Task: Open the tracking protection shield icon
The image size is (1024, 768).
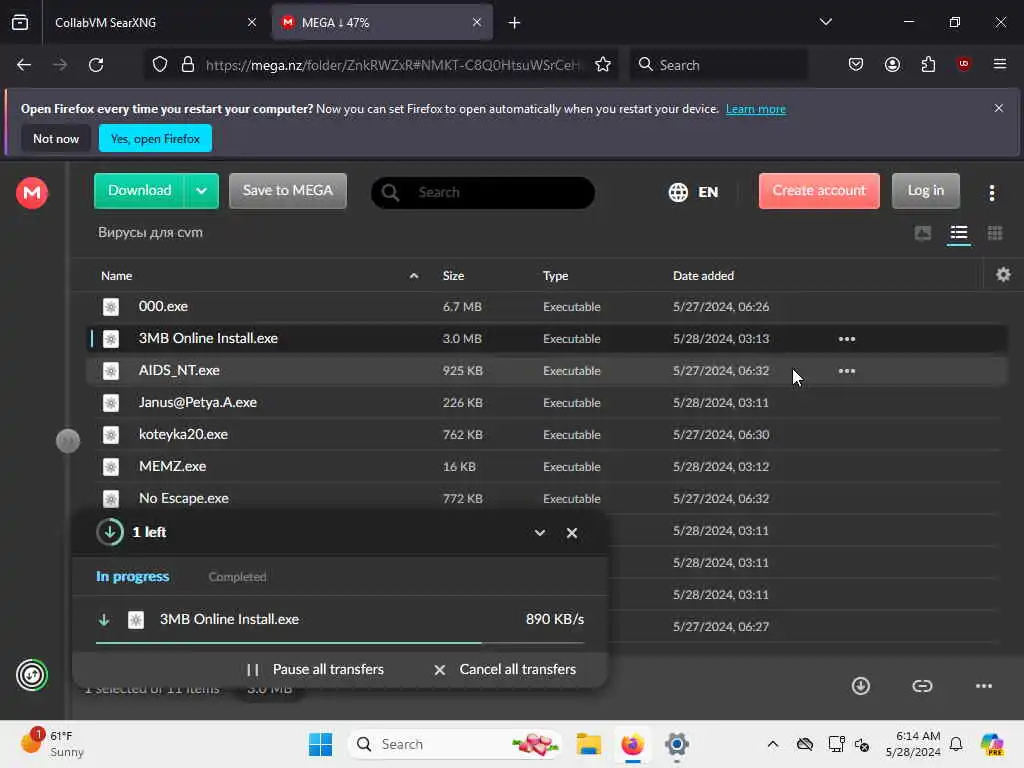Action: click(x=160, y=65)
